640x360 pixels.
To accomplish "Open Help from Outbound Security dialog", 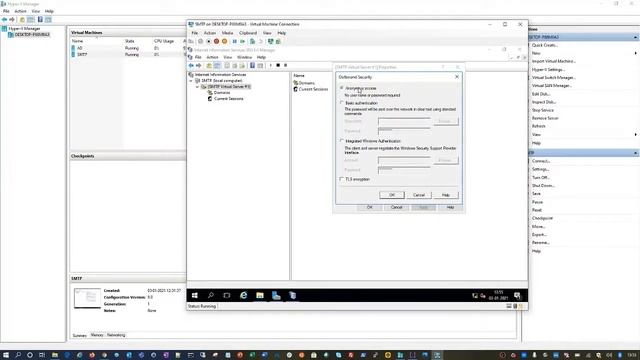I will (446, 195).
